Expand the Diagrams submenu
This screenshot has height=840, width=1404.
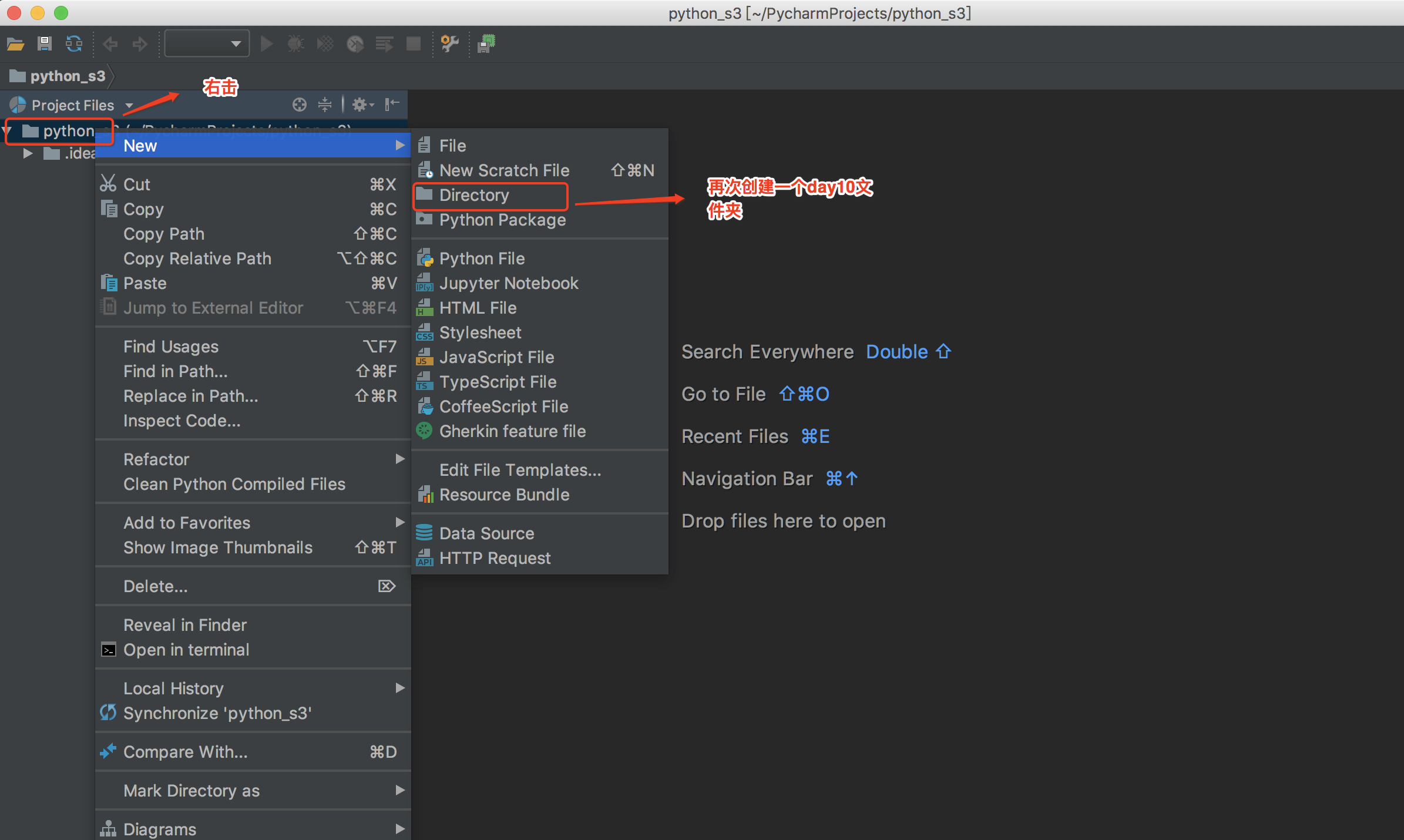[253, 829]
